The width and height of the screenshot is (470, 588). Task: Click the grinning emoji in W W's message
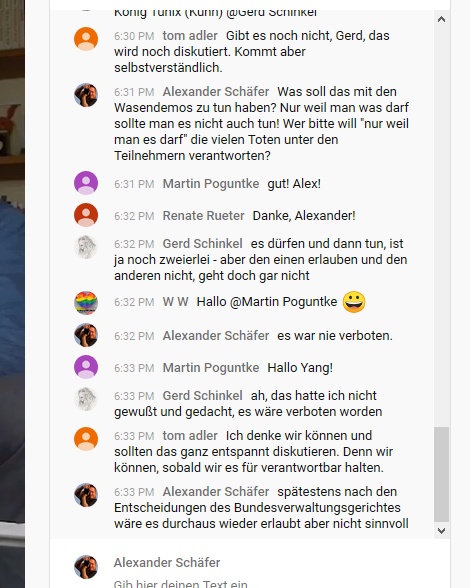click(354, 302)
